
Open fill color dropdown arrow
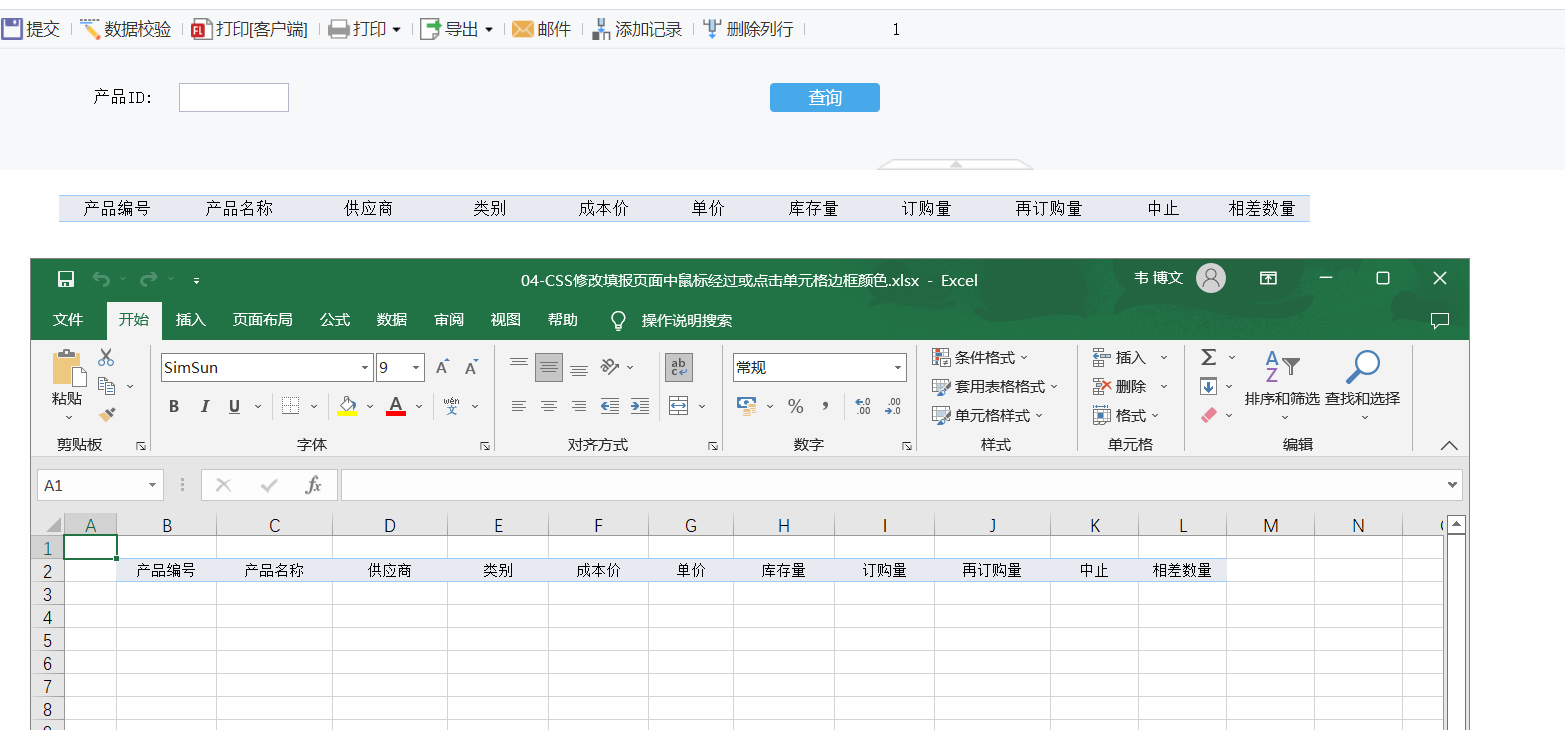click(369, 406)
